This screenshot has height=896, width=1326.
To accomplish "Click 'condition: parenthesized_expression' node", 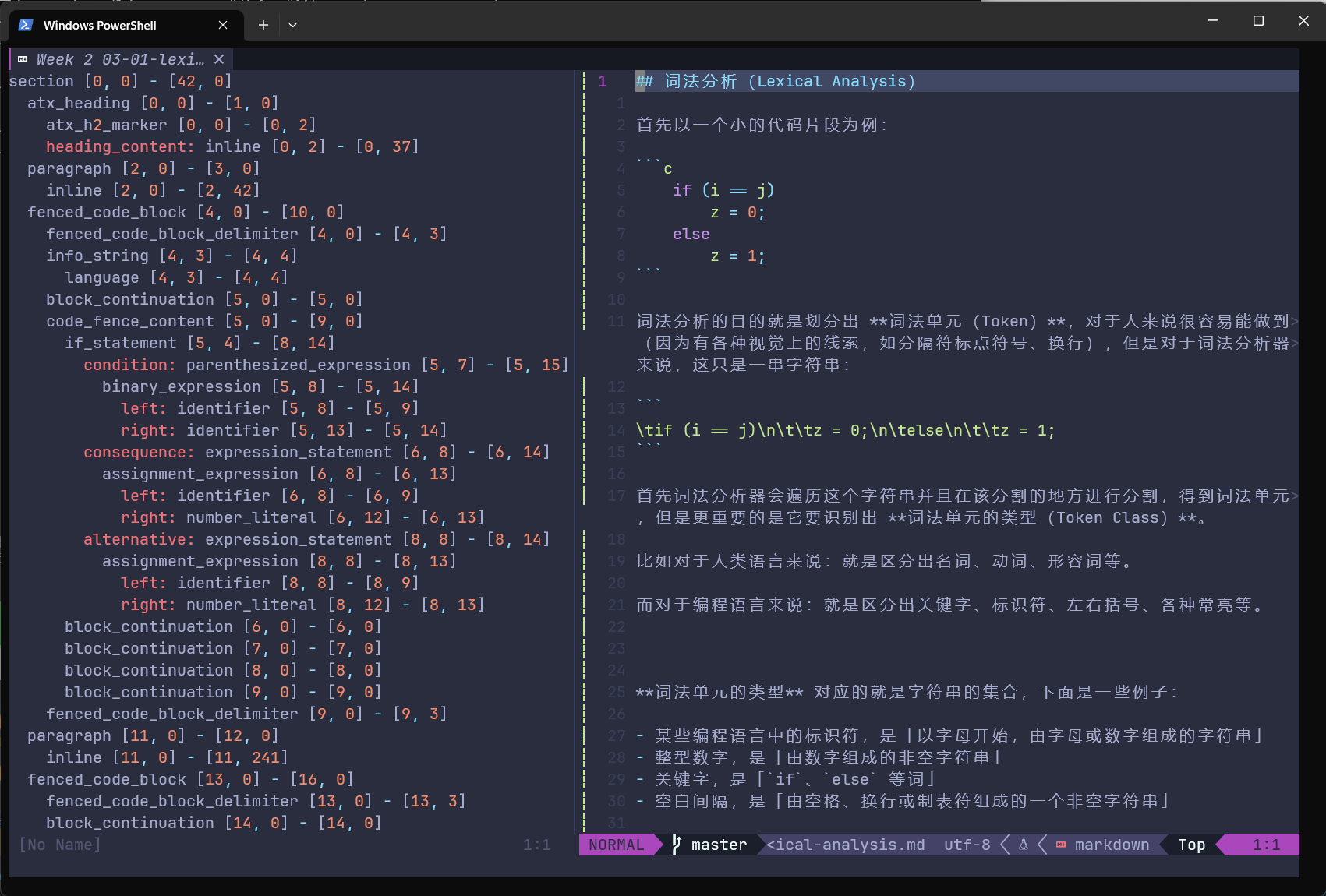I will point(247,365).
